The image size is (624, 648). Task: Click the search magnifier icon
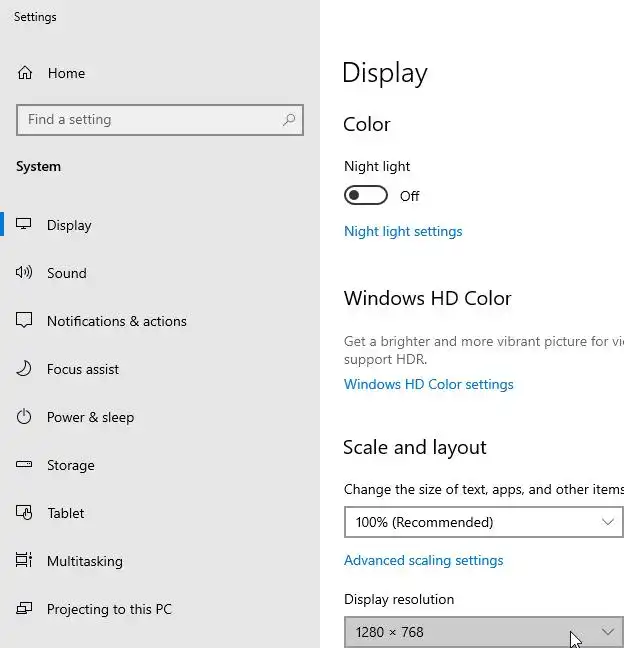[x=289, y=120]
